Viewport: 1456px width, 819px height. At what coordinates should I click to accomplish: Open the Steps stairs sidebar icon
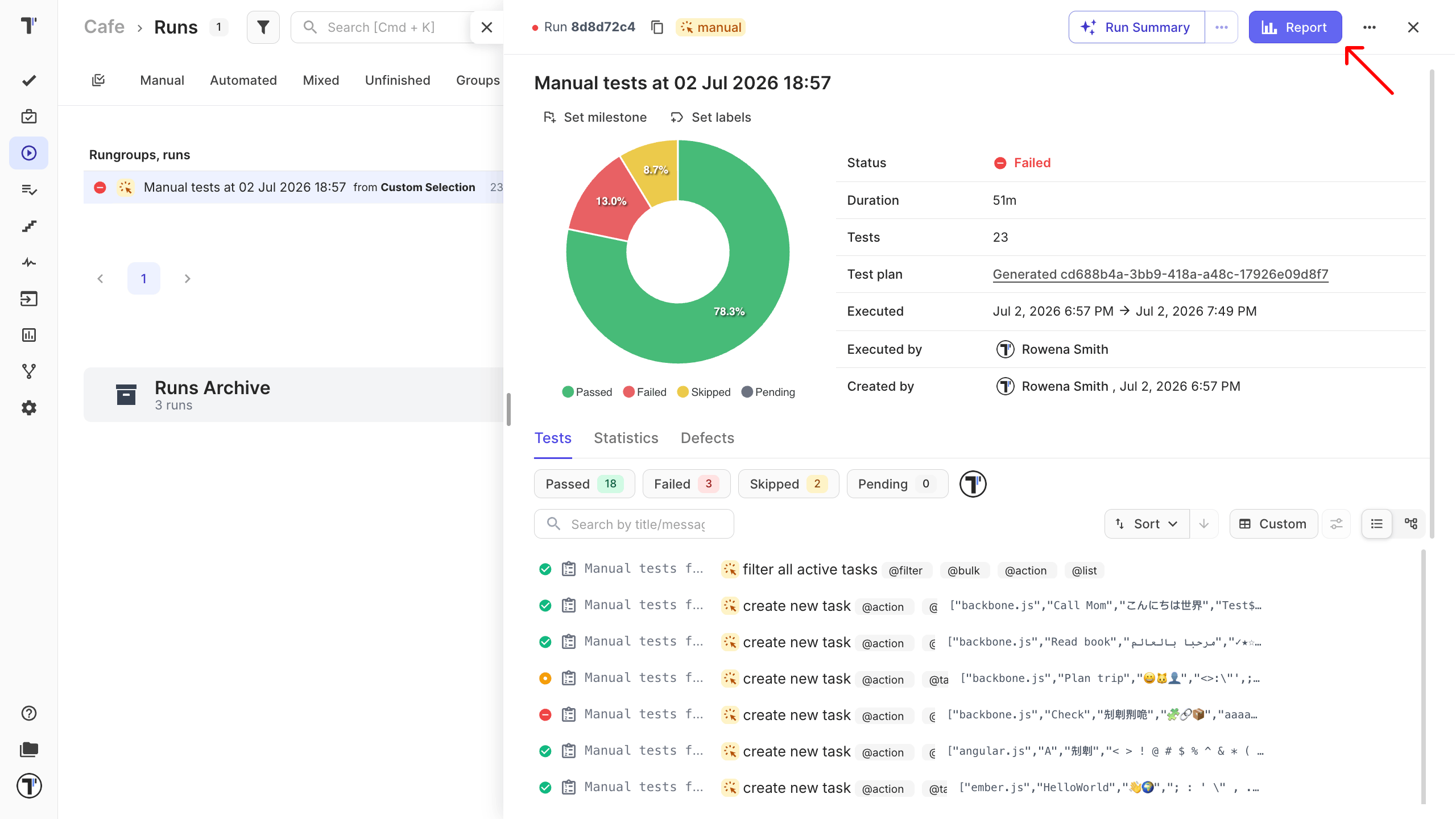[x=29, y=226]
